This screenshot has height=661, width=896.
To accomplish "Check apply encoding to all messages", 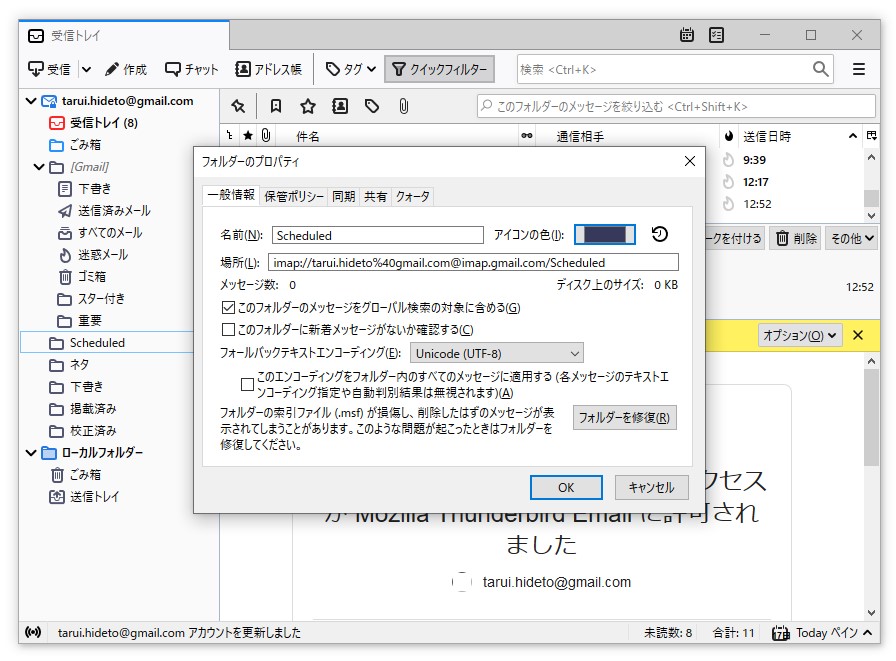I will 247,384.
